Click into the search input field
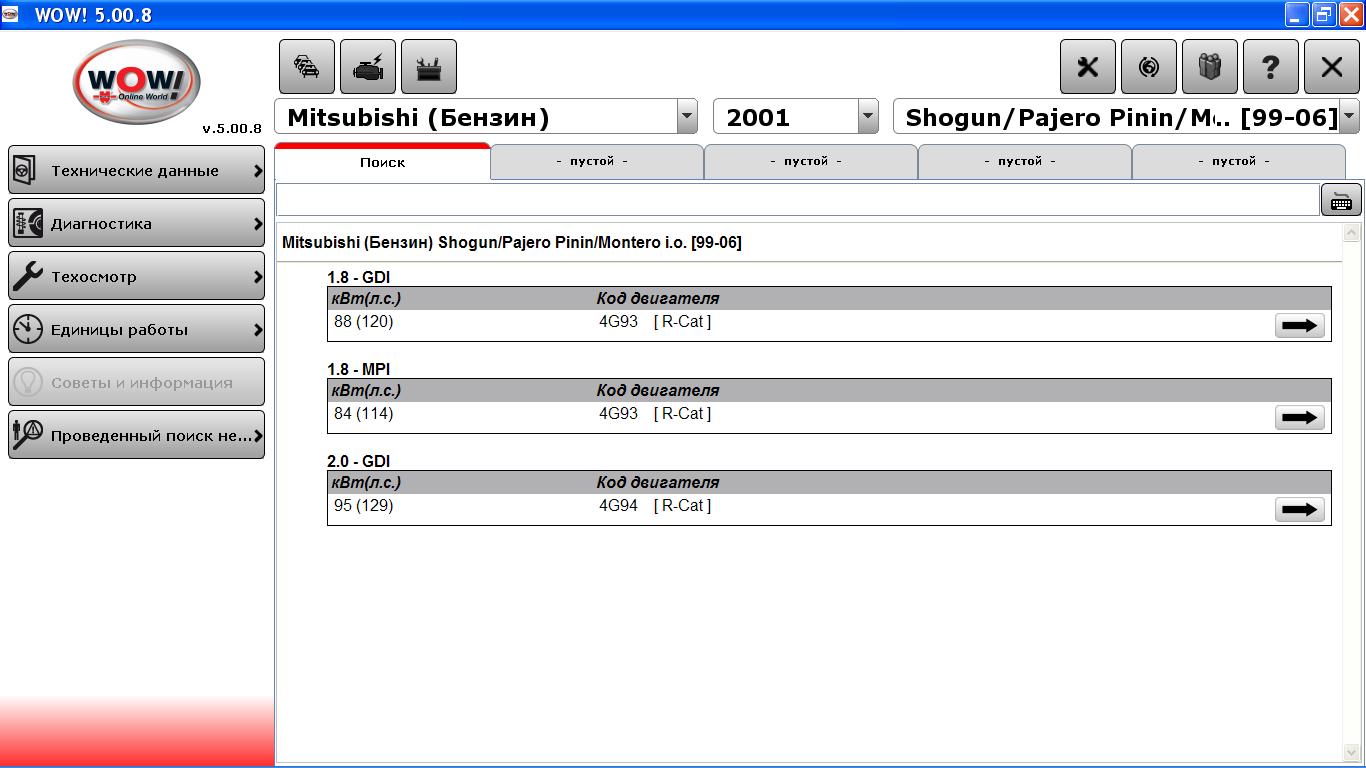The height and width of the screenshot is (768, 1366). pos(797,200)
